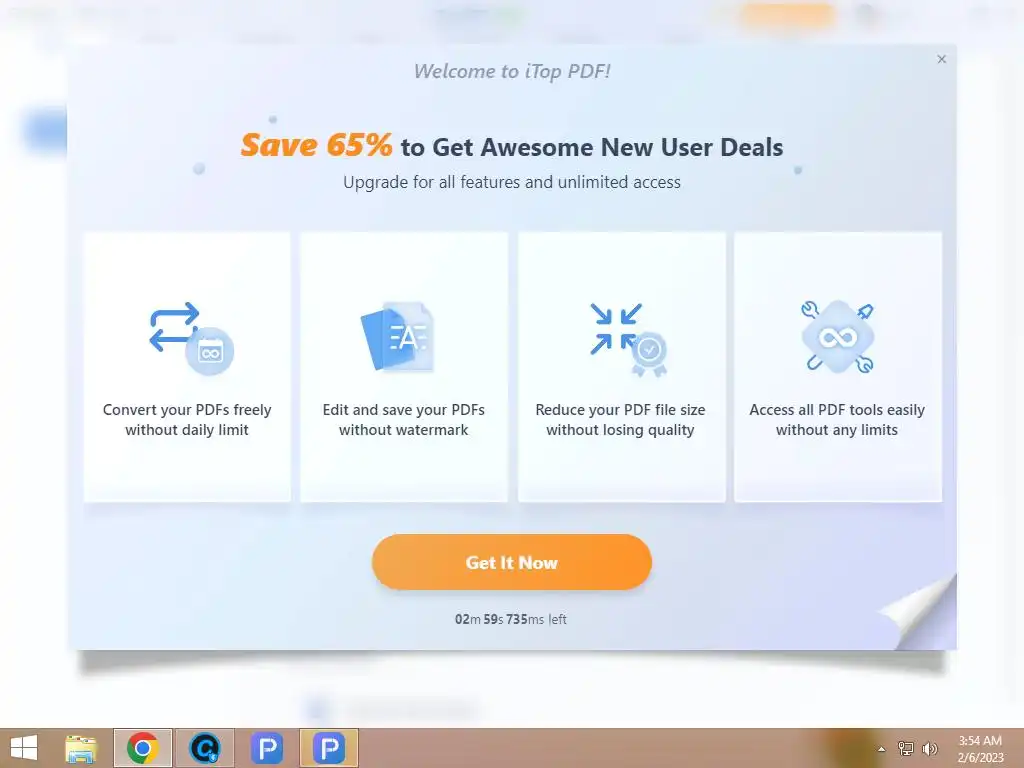Select Edit and save PDFs without watermark text
This screenshot has width=1024, height=768.
click(x=404, y=419)
